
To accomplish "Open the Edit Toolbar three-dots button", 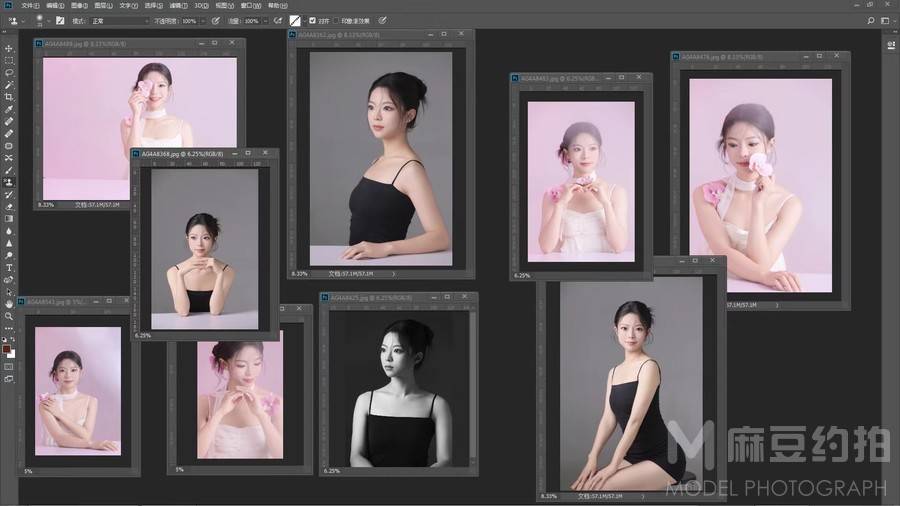I will pyautogui.click(x=9, y=328).
